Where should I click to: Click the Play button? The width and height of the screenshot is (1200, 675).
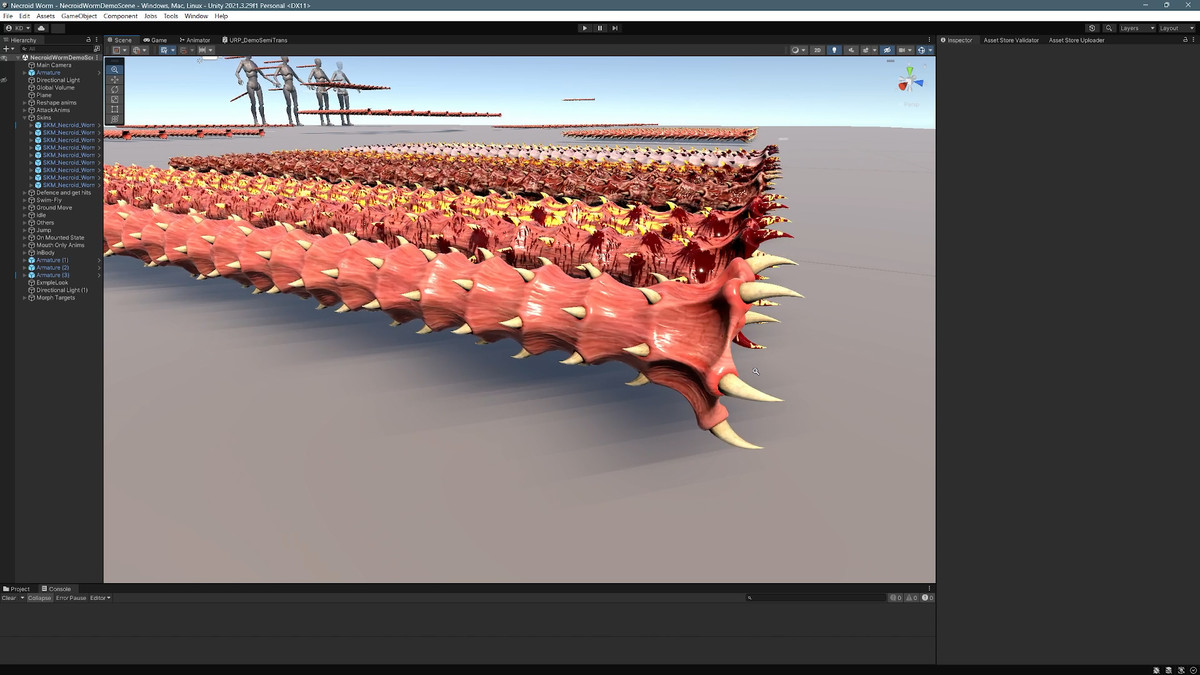pyautogui.click(x=585, y=28)
